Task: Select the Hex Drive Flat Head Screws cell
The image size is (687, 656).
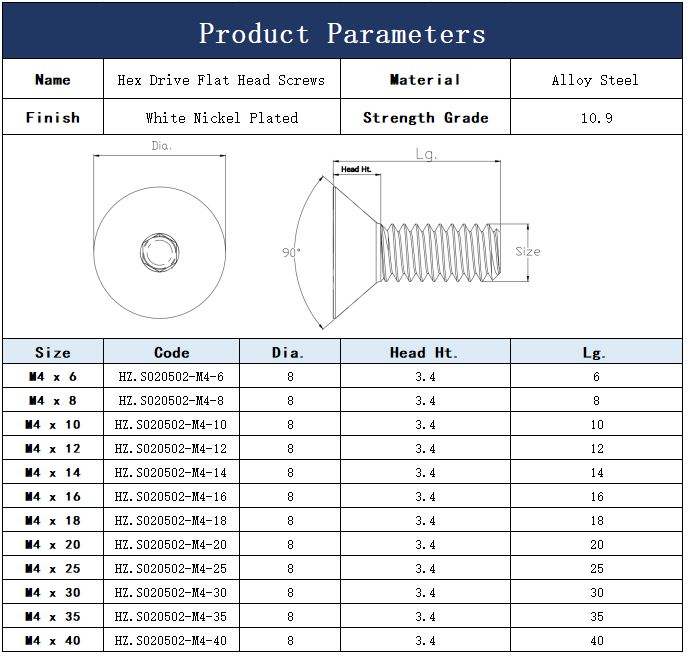Action: coord(221,80)
